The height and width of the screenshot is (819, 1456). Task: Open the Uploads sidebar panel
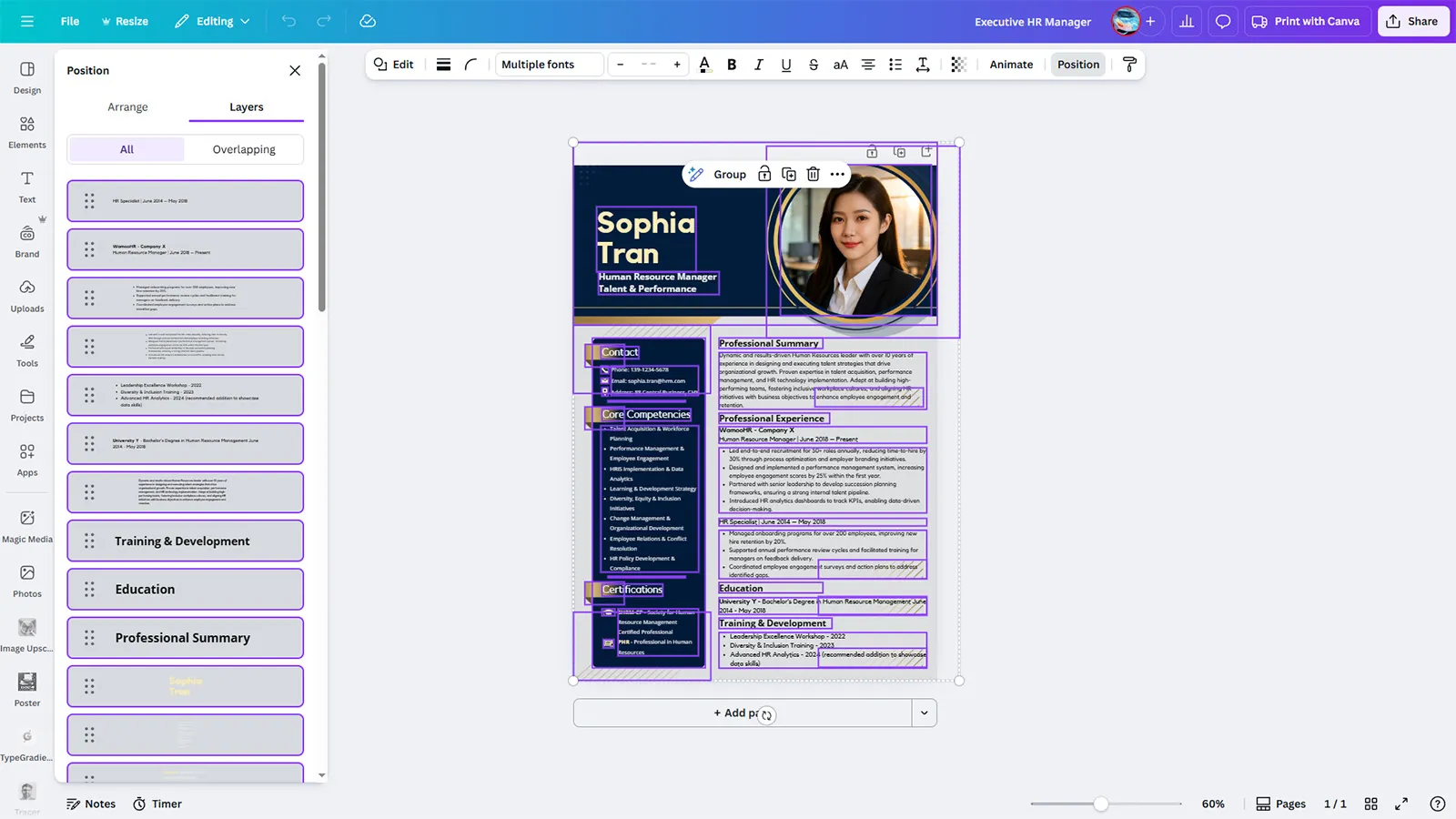click(x=27, y=296)
